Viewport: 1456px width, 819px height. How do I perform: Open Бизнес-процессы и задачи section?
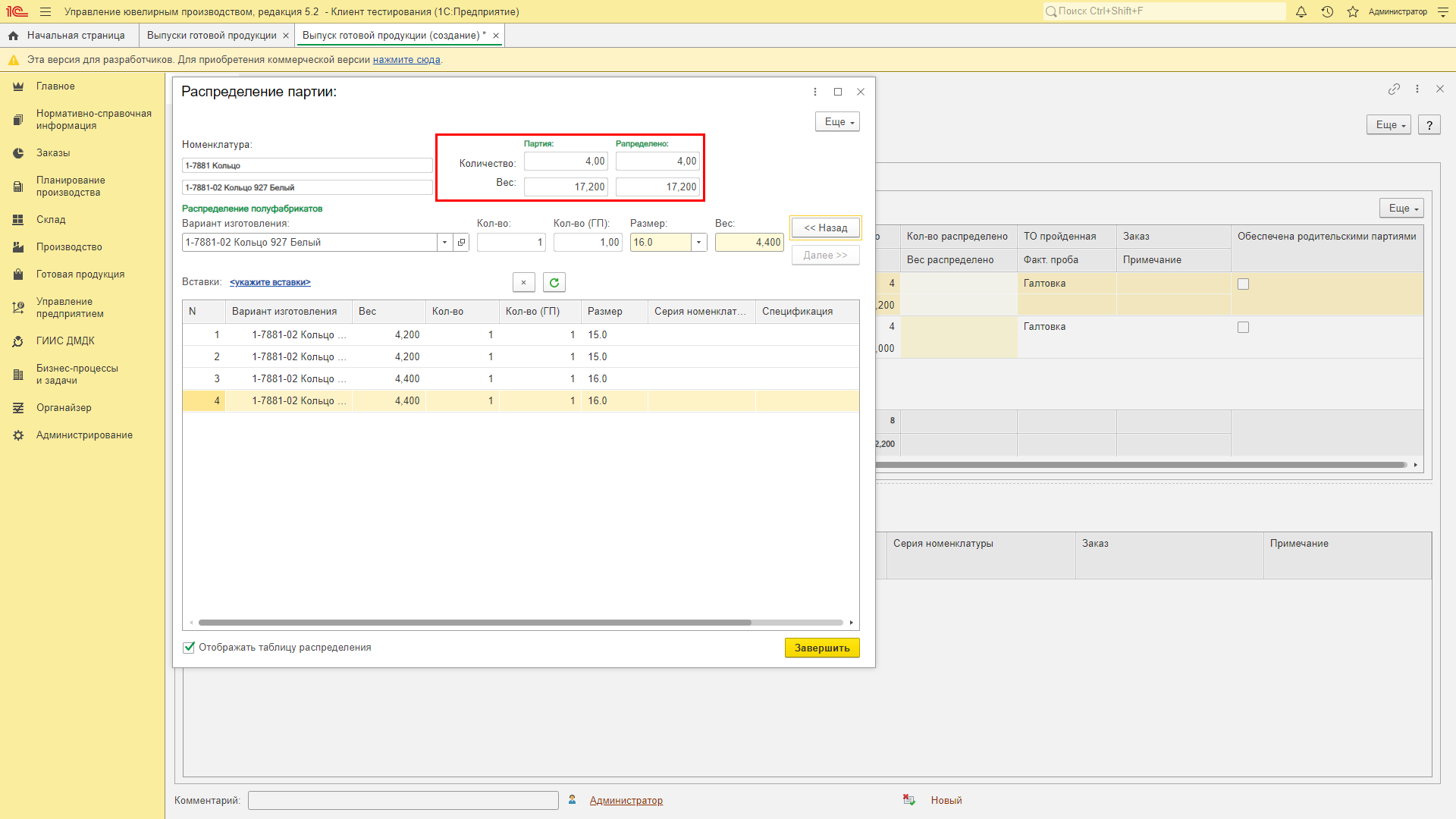(82, 375)
